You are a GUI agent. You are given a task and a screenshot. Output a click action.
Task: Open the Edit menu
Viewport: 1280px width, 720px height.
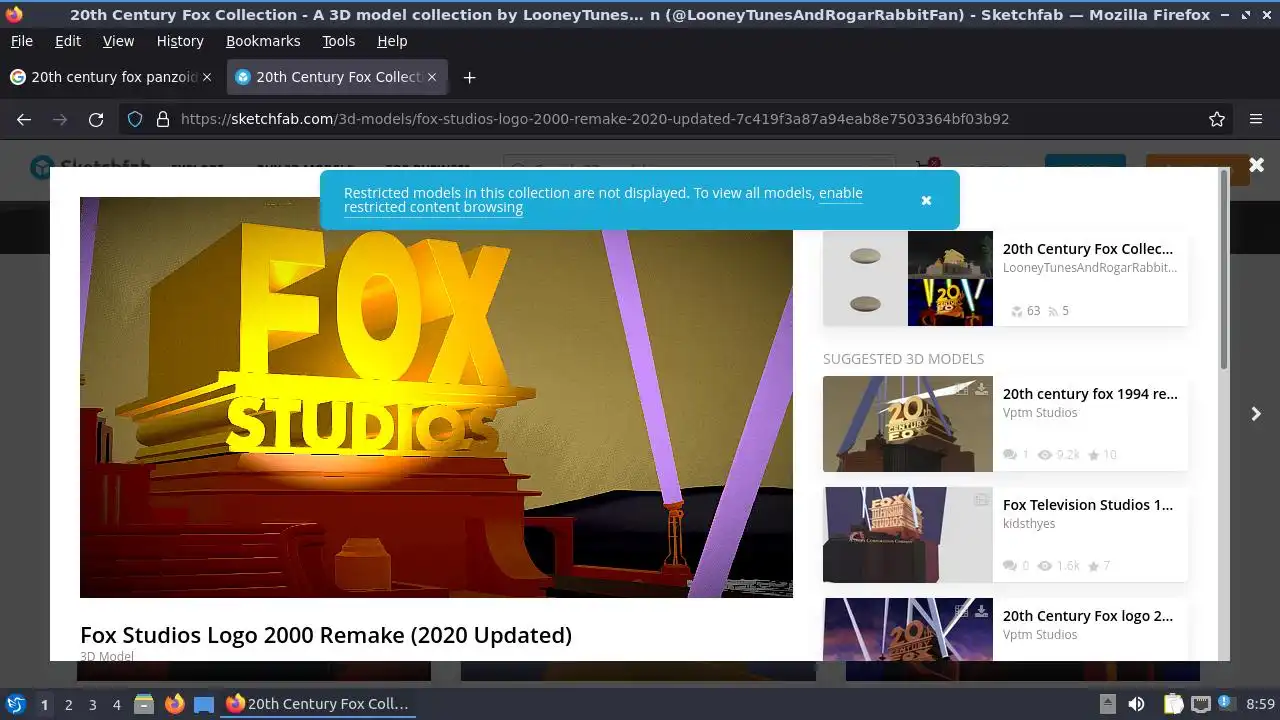tap(68, 41)
